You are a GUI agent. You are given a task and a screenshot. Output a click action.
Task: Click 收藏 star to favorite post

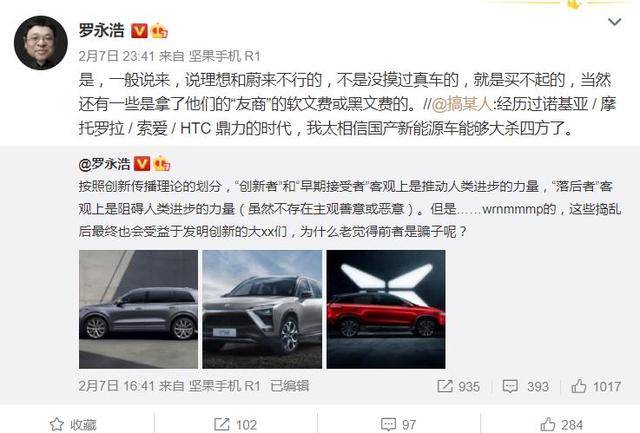(x=73, y=424)
